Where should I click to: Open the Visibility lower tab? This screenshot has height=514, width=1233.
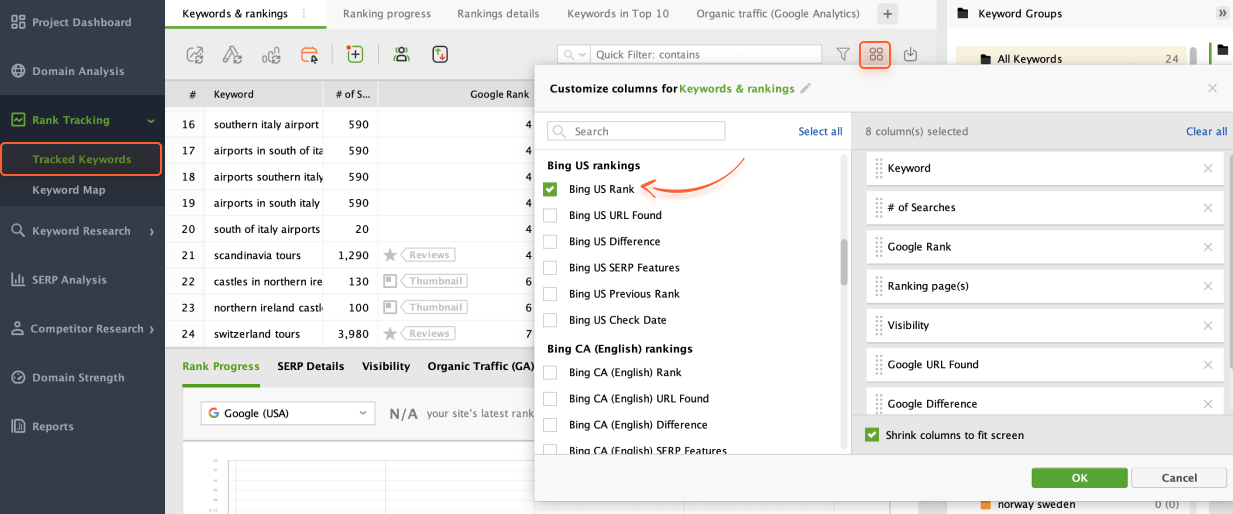click(386, 367)
